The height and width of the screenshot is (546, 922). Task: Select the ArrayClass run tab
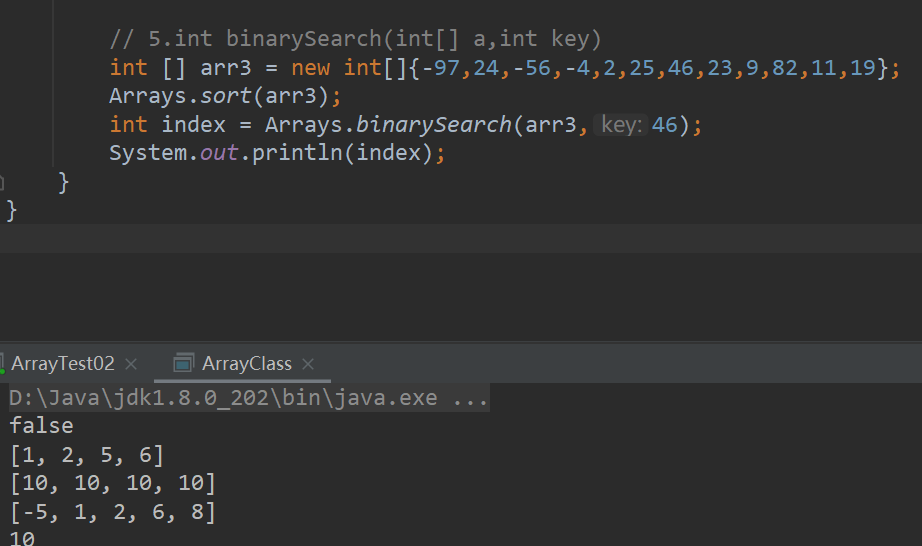pos(246,363)
